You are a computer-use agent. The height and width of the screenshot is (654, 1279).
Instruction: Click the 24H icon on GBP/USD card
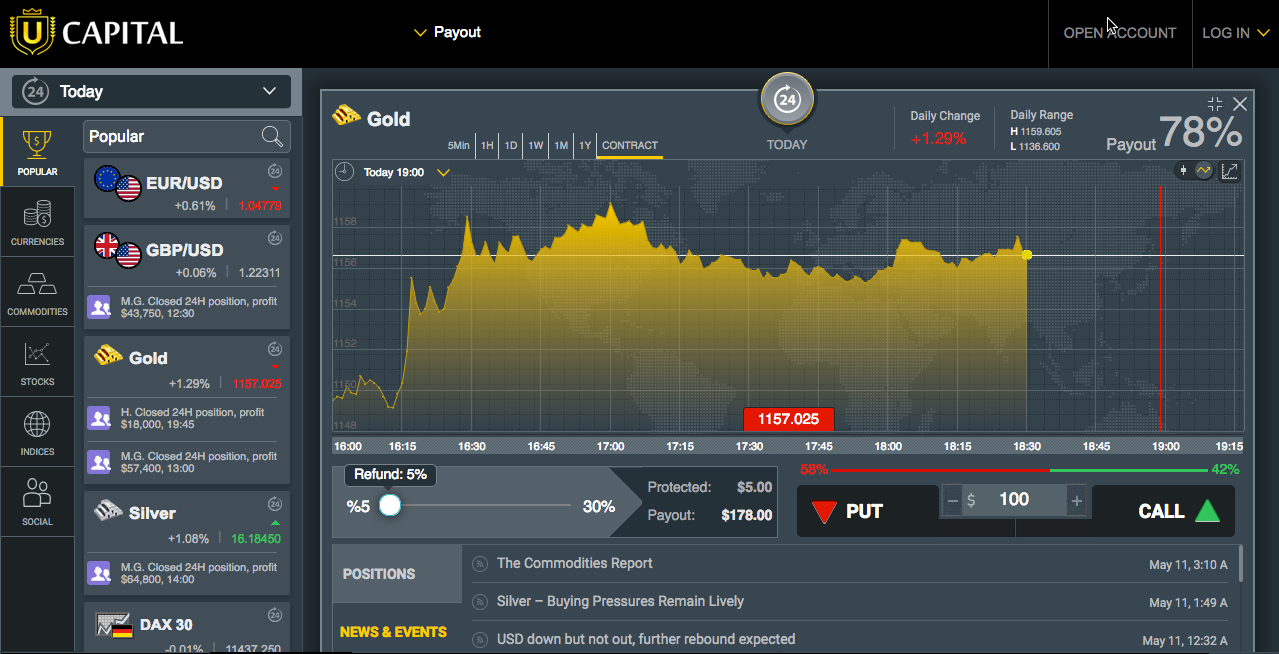[x=275, y=238]
